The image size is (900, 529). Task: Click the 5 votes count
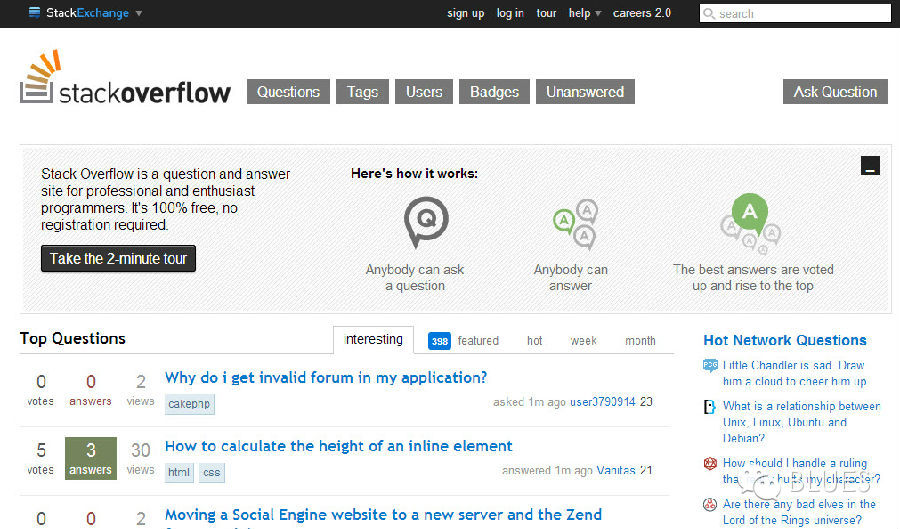(x=40, y=458)
